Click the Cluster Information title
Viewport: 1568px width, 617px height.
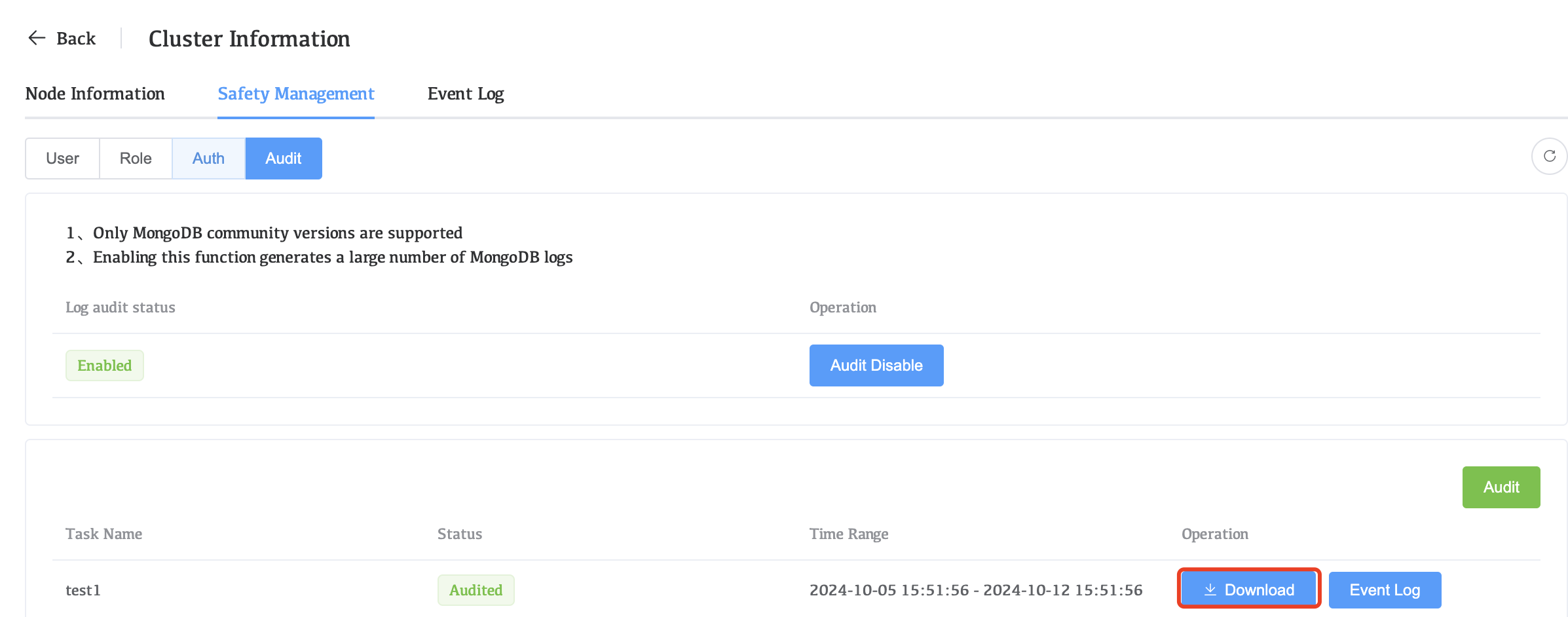[249, 39]
